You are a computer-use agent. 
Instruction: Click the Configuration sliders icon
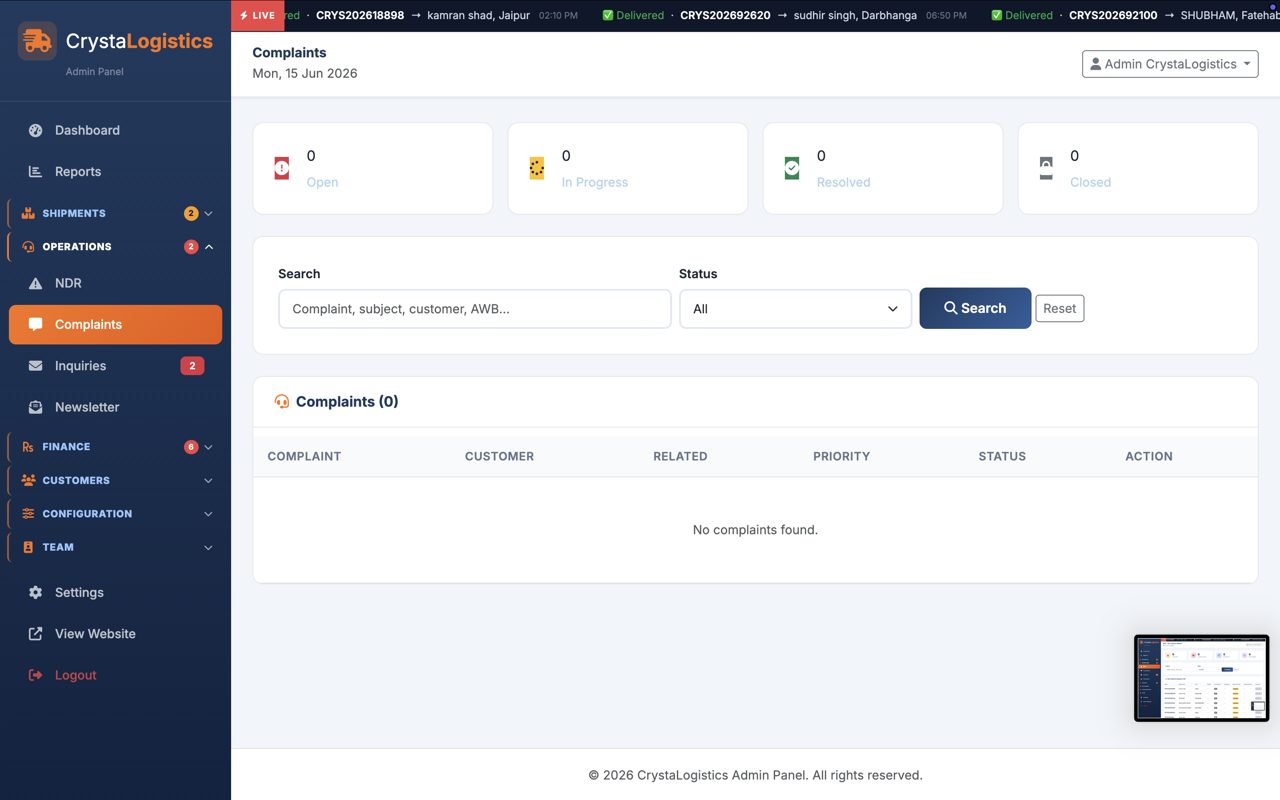coord(28,514)
